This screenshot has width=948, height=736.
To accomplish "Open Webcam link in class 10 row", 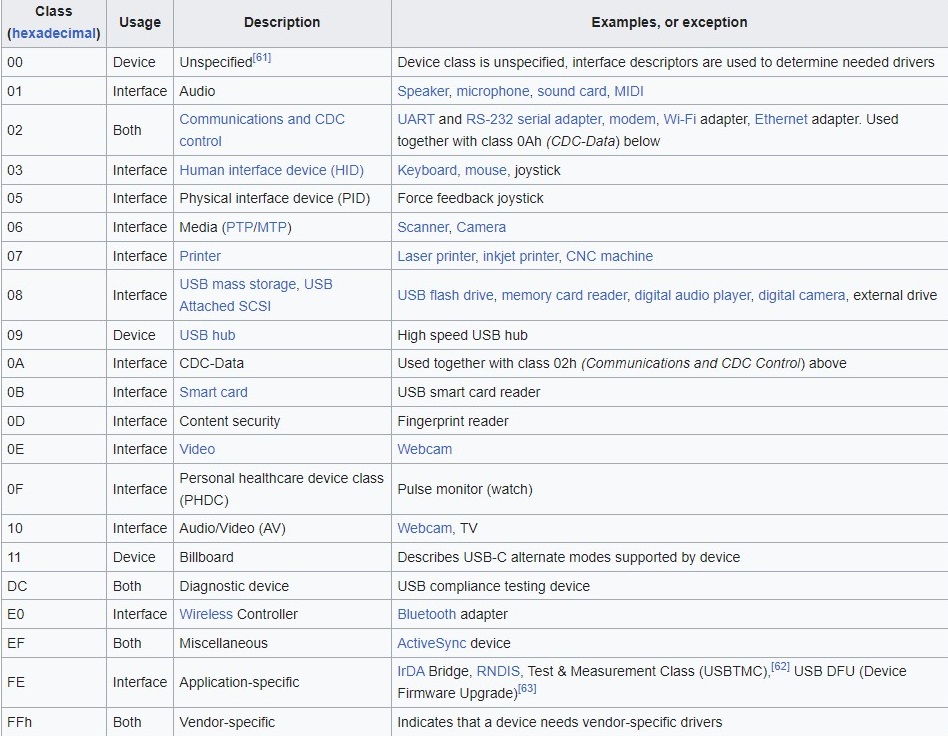I will pos(424,529).
